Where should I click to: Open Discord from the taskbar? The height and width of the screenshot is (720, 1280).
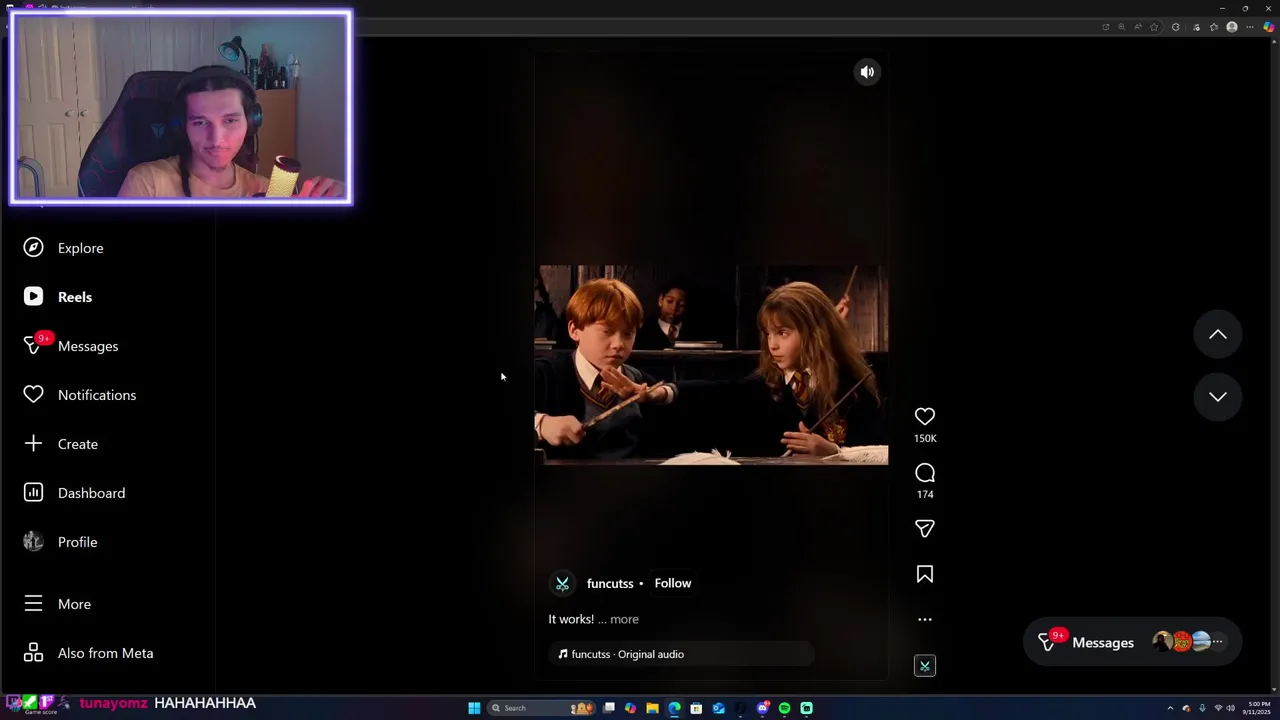763,708
